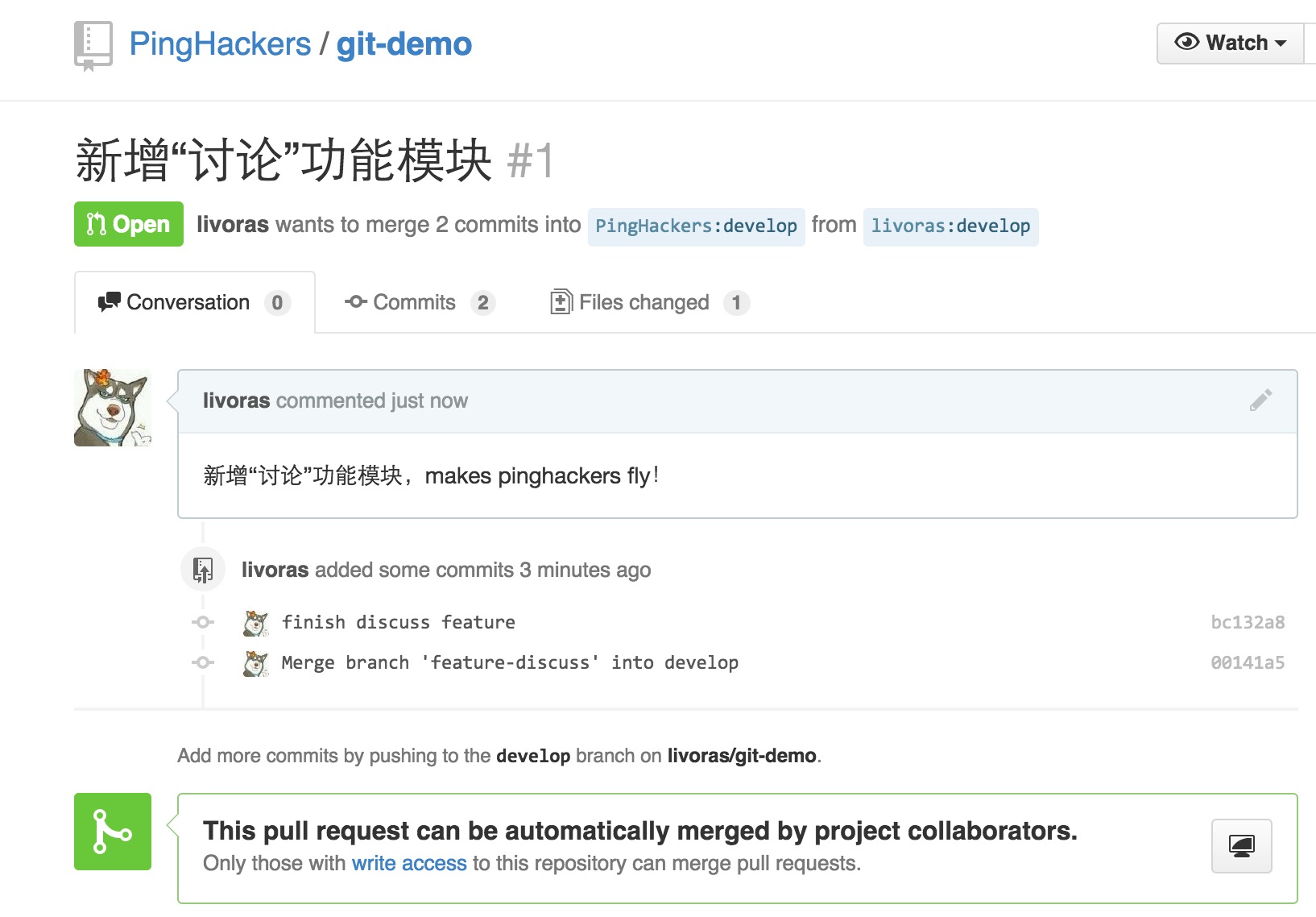Click the green merge branch icon at the bottom

[x=112, y=832]
